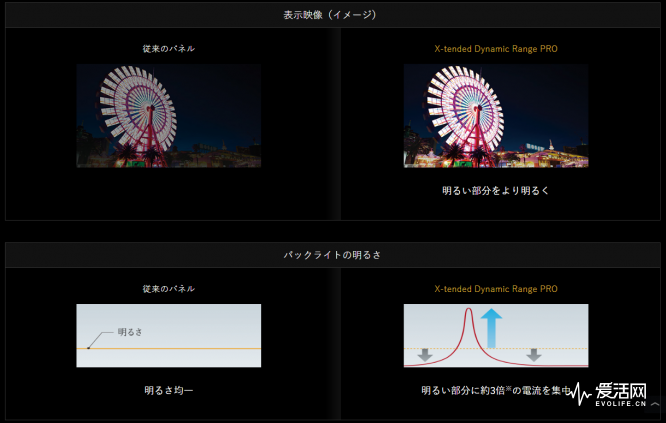Image resolution: width=666 pixels, height=423 pixels.
Task: Click the uniform brightness graph panel
Action: point(169,336)
